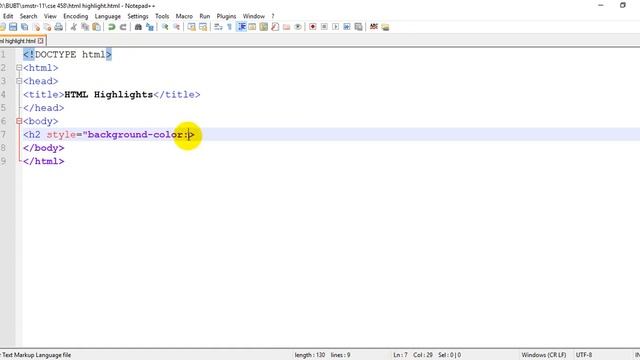Toggle Show All Characters pilcrow icon
The height and width of the screenshot is (360, 640).
coord(229,27)
